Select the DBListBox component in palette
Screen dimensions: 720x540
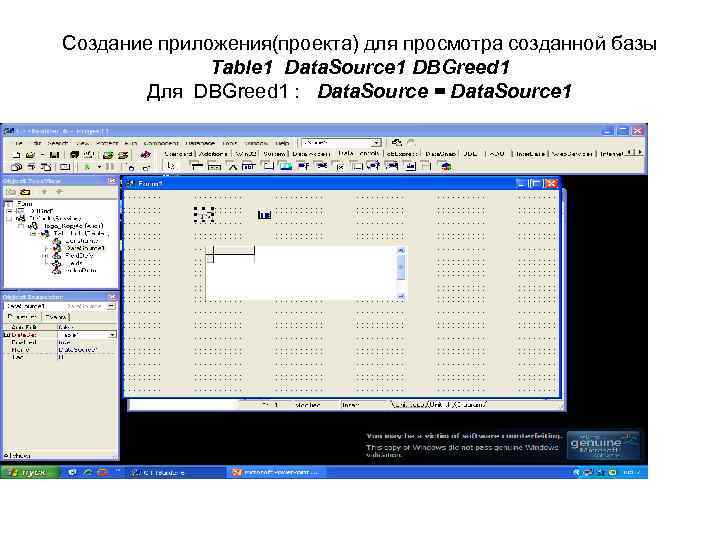click(x=304, y=167)
